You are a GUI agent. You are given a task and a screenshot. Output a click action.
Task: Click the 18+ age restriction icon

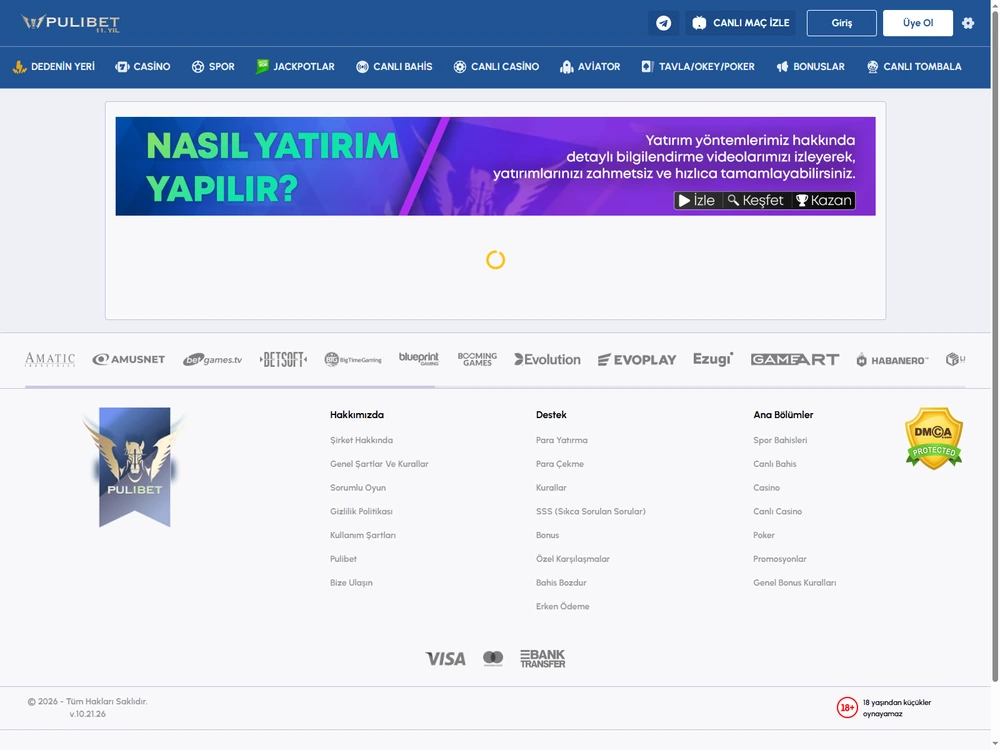pyautogui.click(x=847, y=707)
